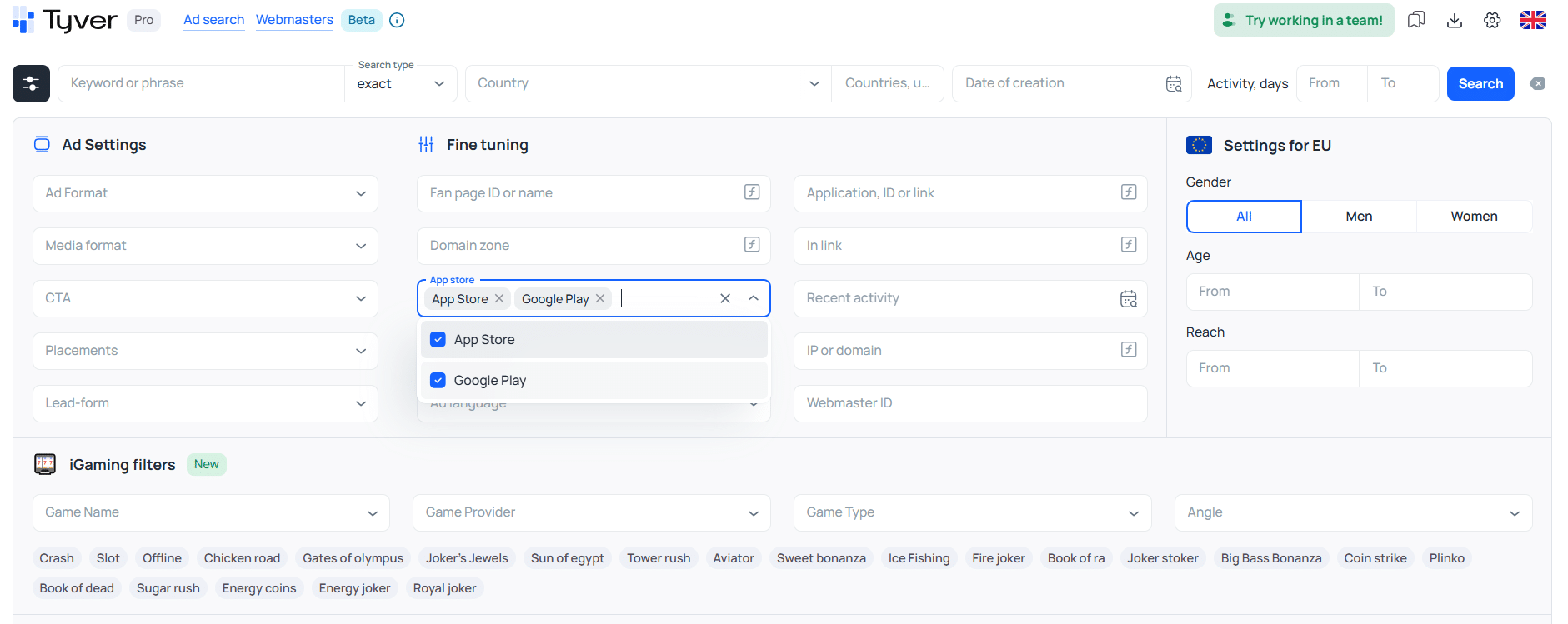Open bookmarks icon in top bar
Image resolution: width=1568 pixels, height=624 pixels.
point(1416,20)
